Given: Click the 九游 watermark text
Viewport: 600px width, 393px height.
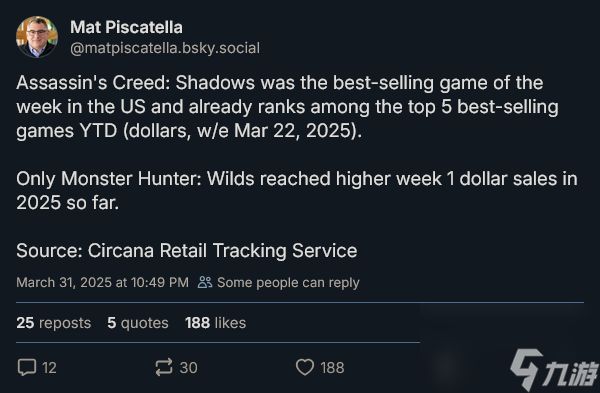Looking at the screenshot, I should coord(572,373).
